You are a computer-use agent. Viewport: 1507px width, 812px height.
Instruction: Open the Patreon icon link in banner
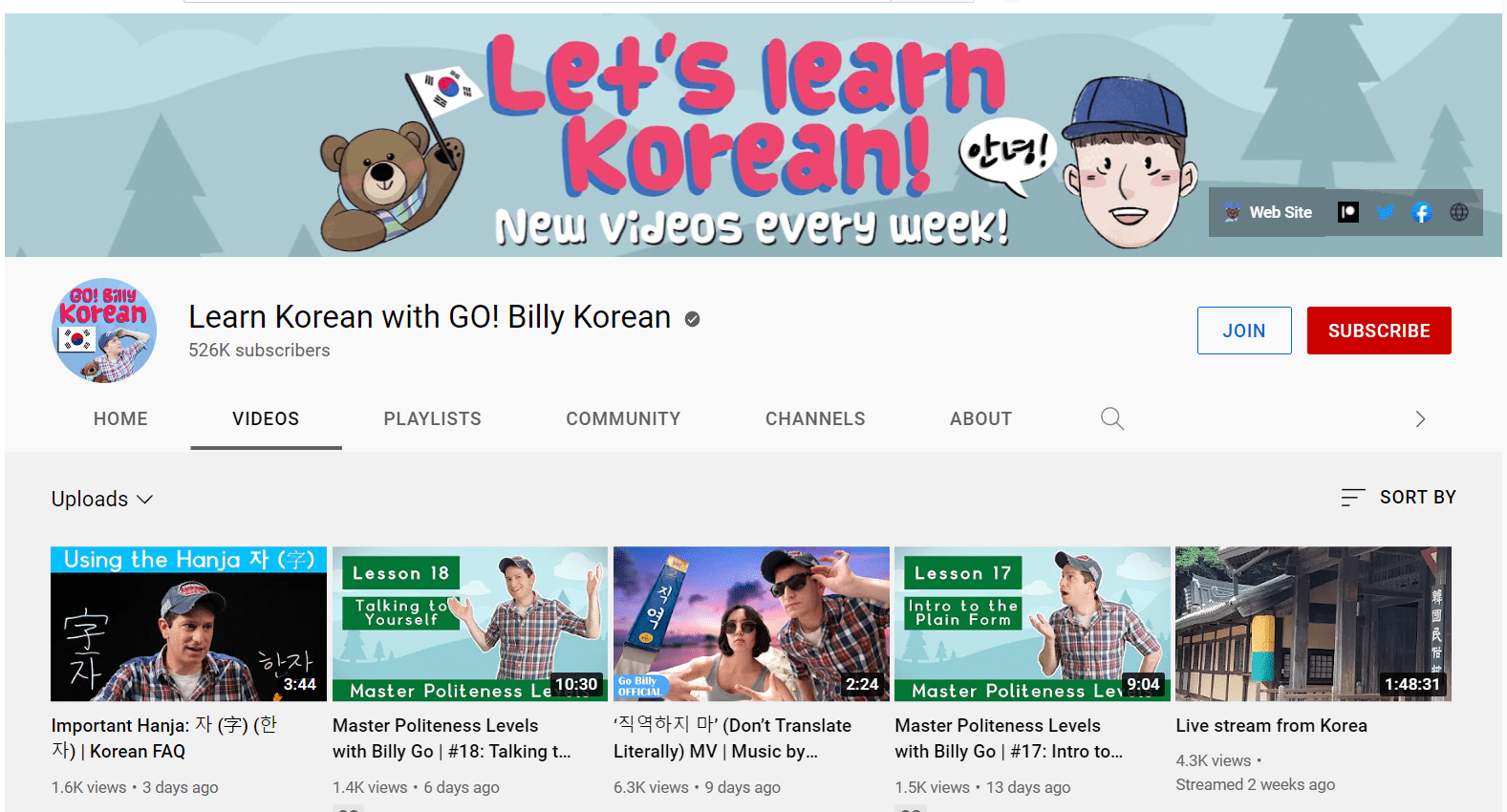[1347, 212]
